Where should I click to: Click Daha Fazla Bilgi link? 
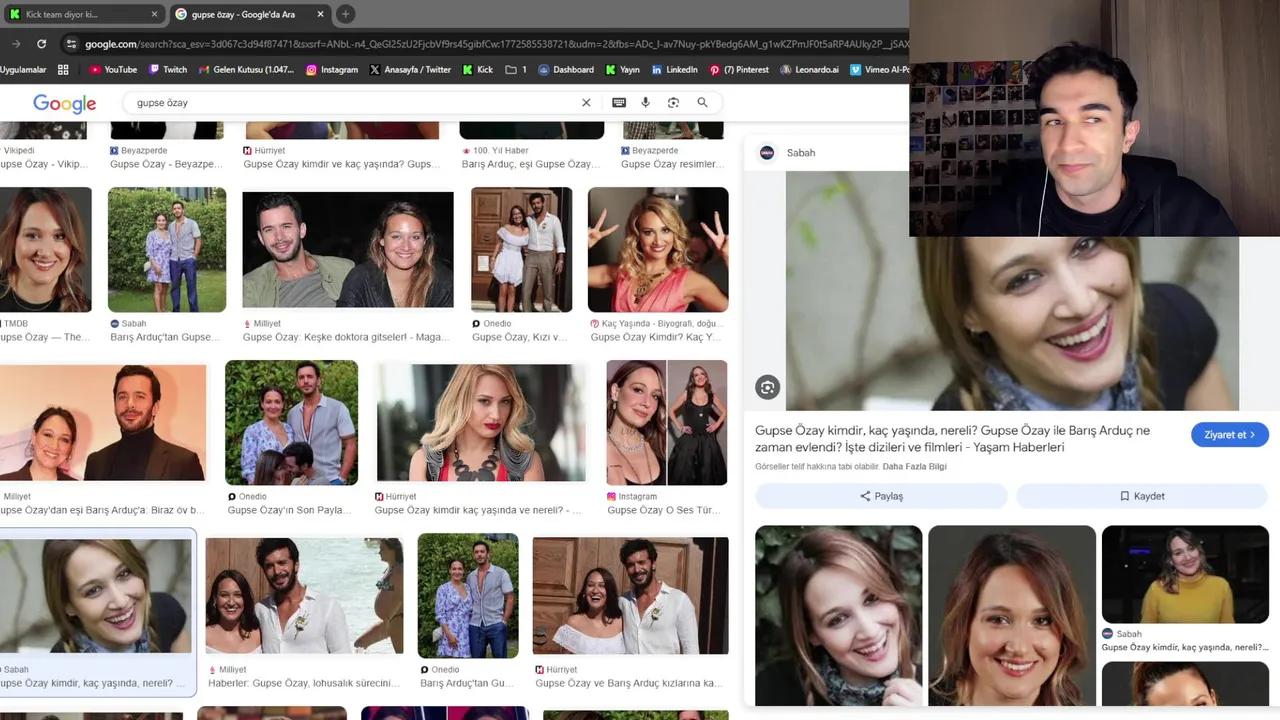[x=914, y=467]
